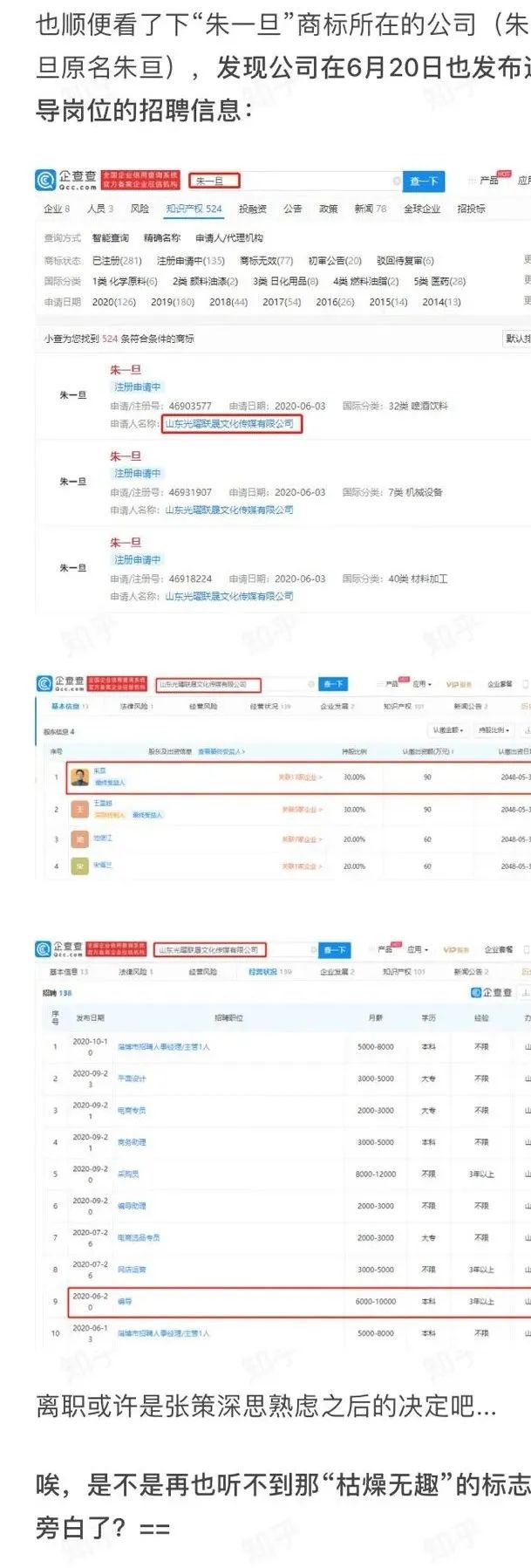Click applicant company link under trademark 46918224
The width and height of the screenshot is (531, 1568).
229,596
